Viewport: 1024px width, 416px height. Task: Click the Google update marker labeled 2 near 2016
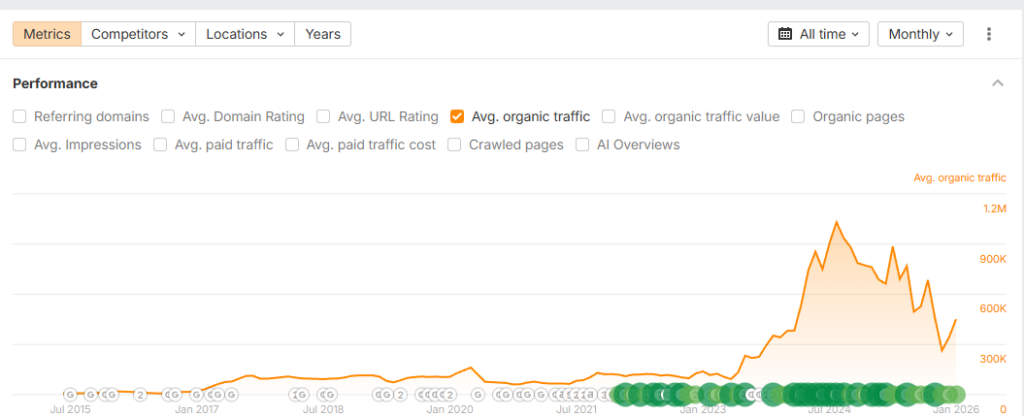(x=141, y=394)
